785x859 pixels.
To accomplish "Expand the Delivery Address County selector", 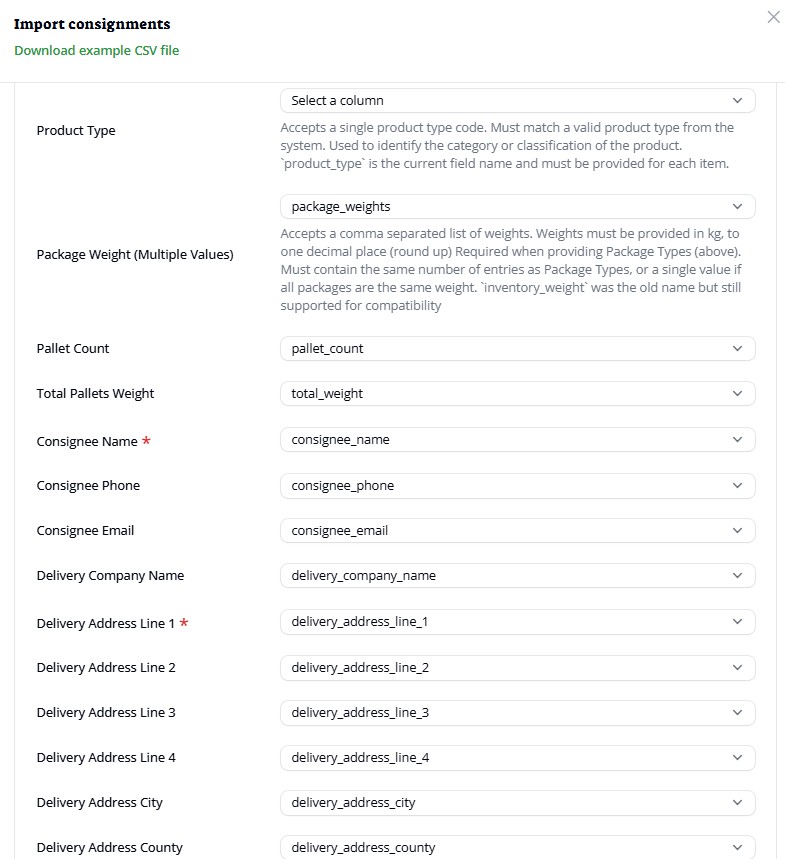I will (517, 847).
